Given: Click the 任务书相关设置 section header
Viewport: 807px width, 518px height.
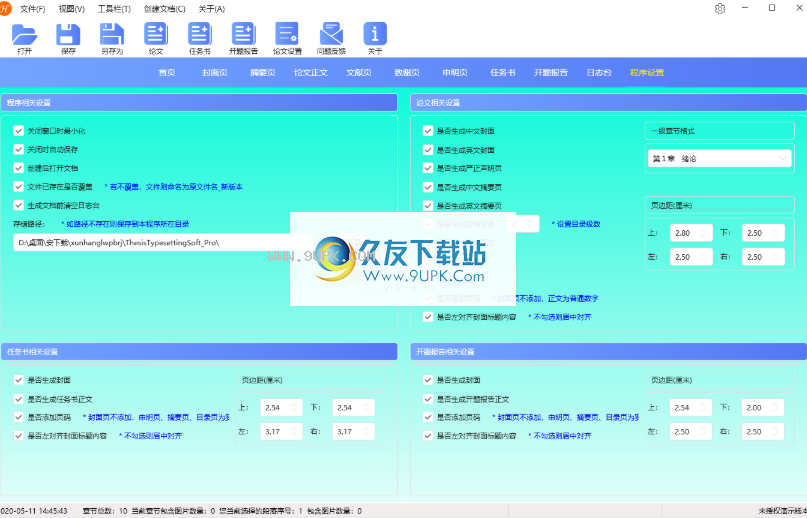Looking at the screenshot, I should [x=199, y=352].
